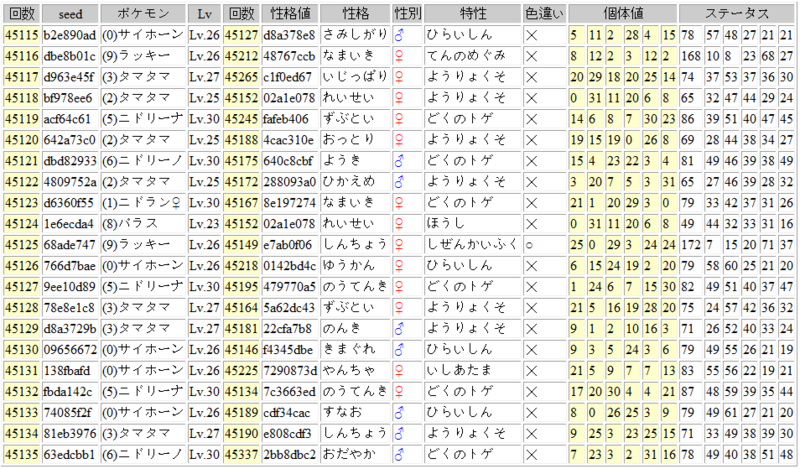Click the × shiny mark in row 45120
This screenshot has width=800, height=469.
click(532, 140)
